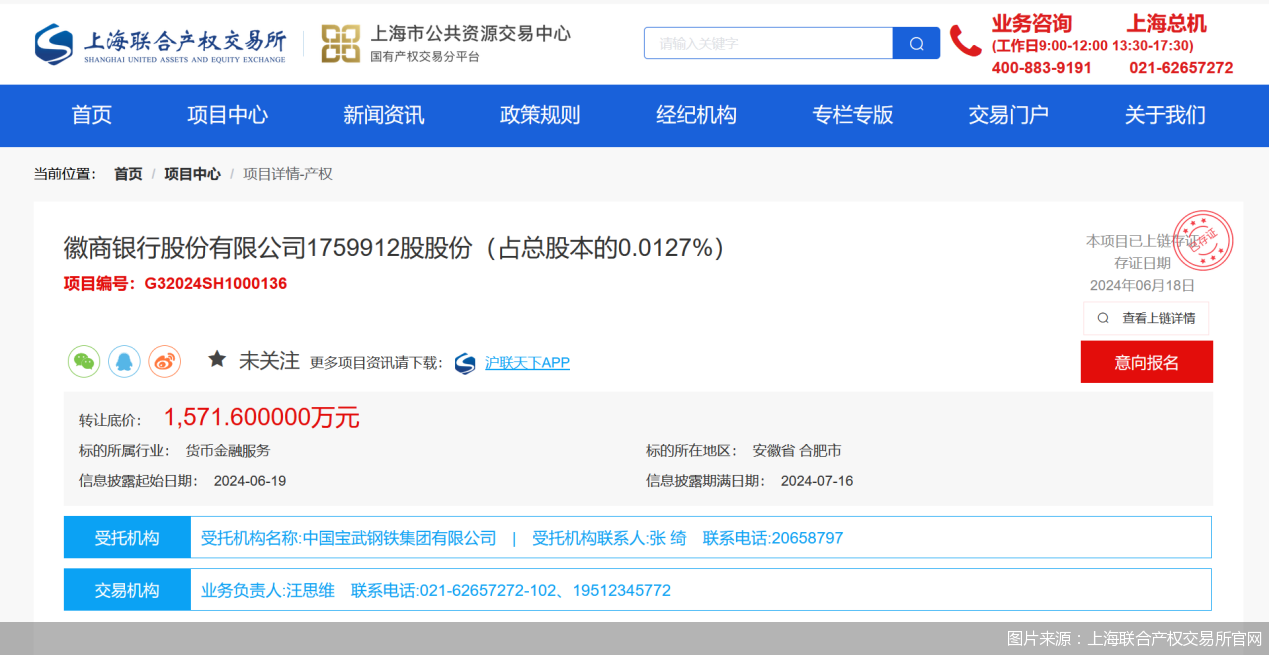Go to 新闻资讯 in navigation bar
1269x655 pixels.
click(x=383, y=115)
